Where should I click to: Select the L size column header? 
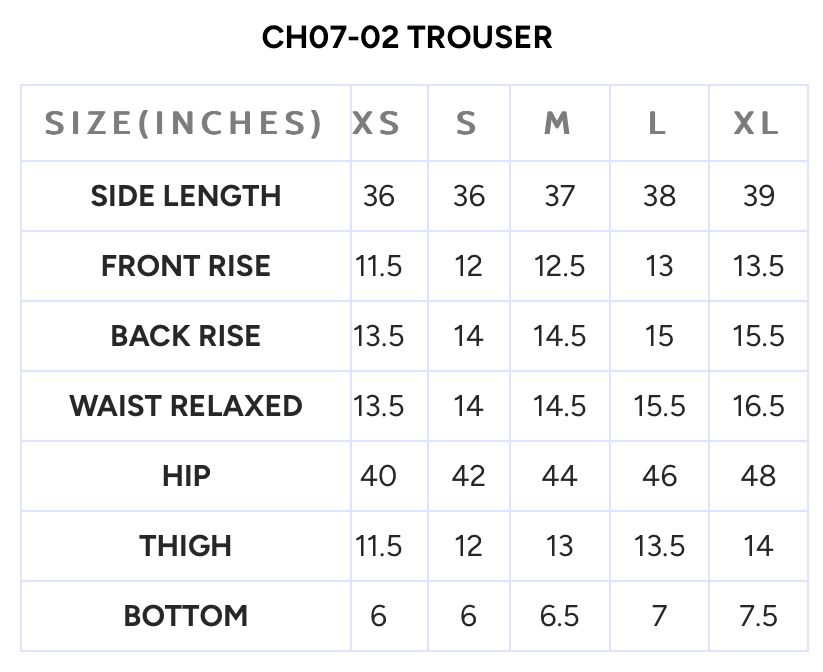(657, 123)
